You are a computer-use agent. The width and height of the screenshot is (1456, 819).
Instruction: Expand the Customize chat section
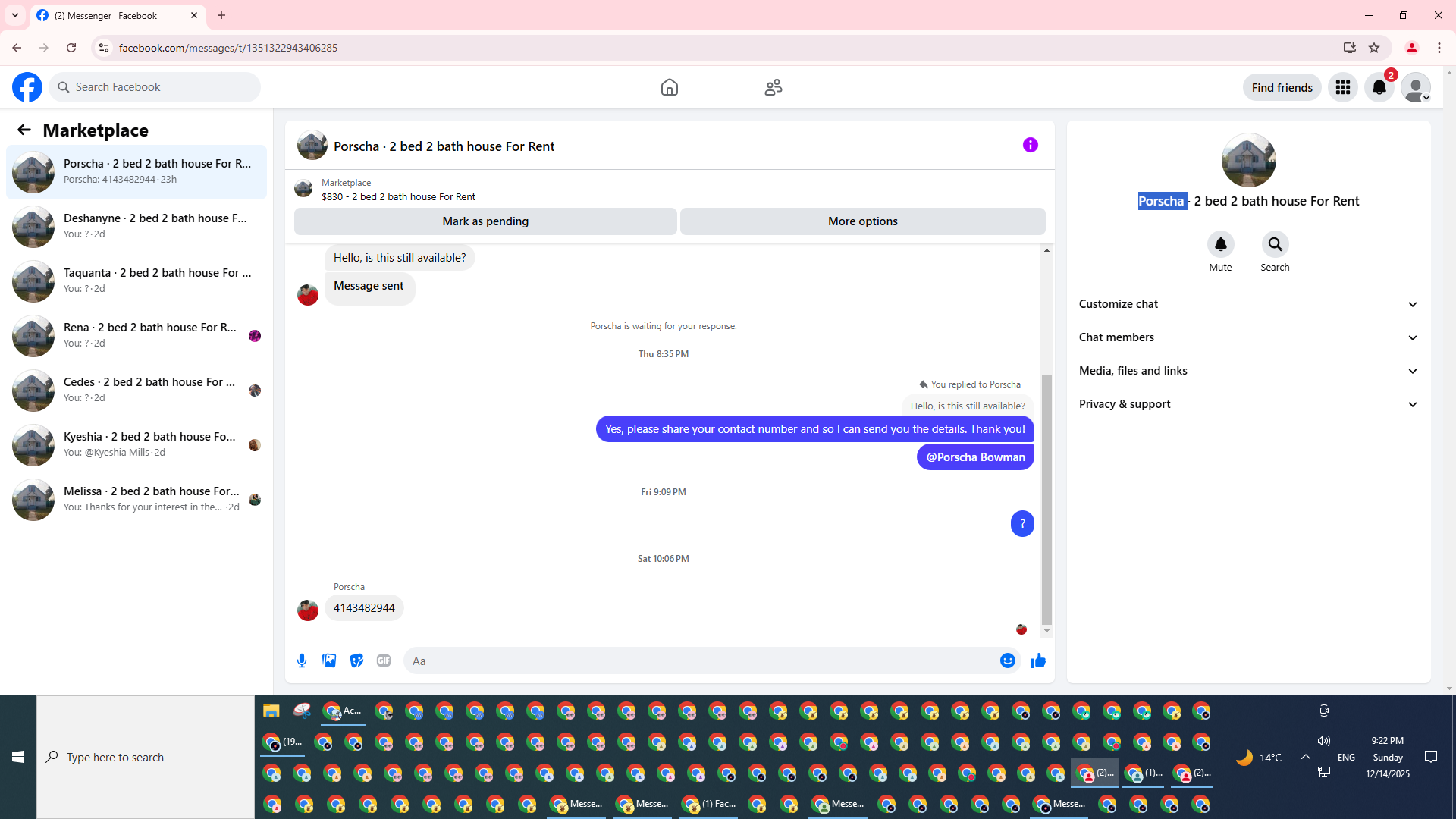coord(1248,304)
